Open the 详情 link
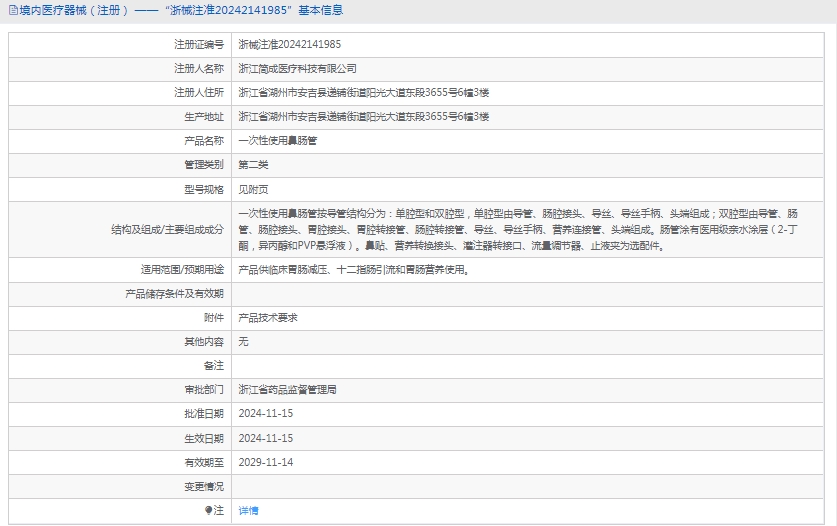Screen dimensions: 837x526 coord(248,510)
